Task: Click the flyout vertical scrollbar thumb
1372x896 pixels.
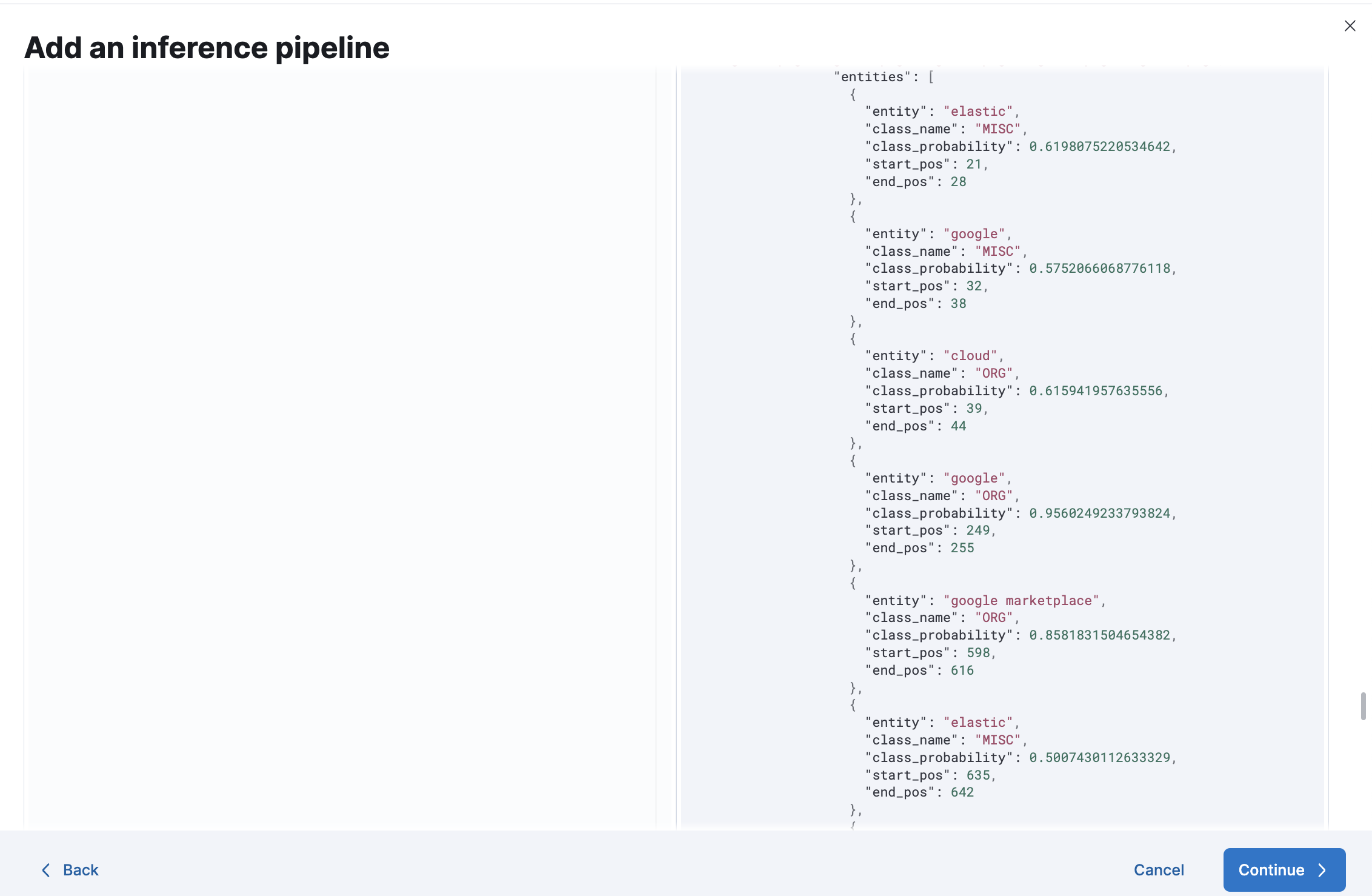Action: point(1363,706)
